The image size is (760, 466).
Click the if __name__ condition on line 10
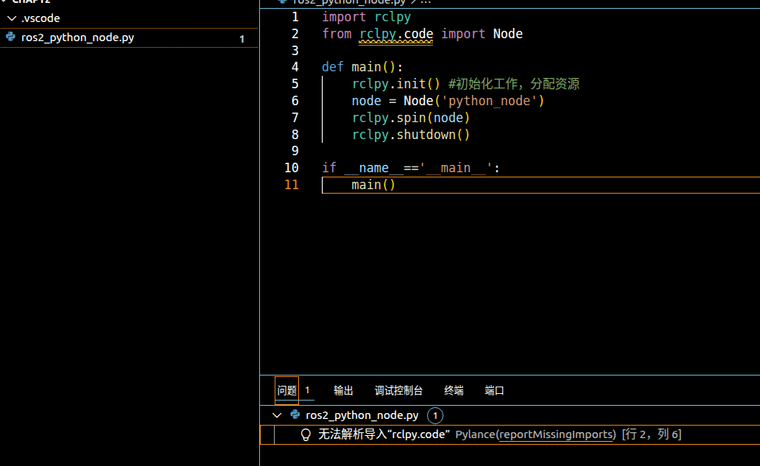[x=411, y=168]
